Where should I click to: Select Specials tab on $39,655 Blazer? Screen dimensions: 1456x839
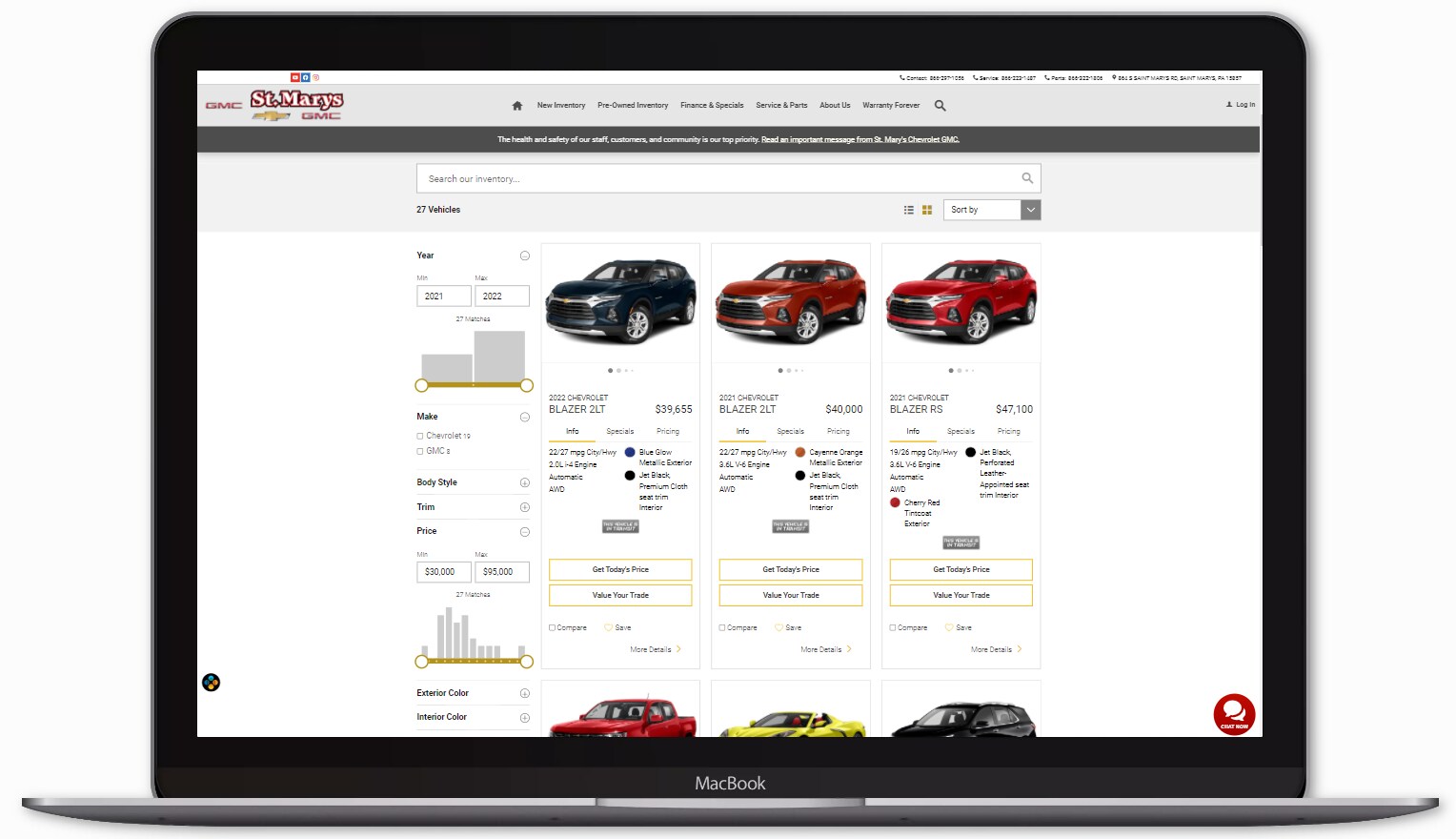point(620,432)
